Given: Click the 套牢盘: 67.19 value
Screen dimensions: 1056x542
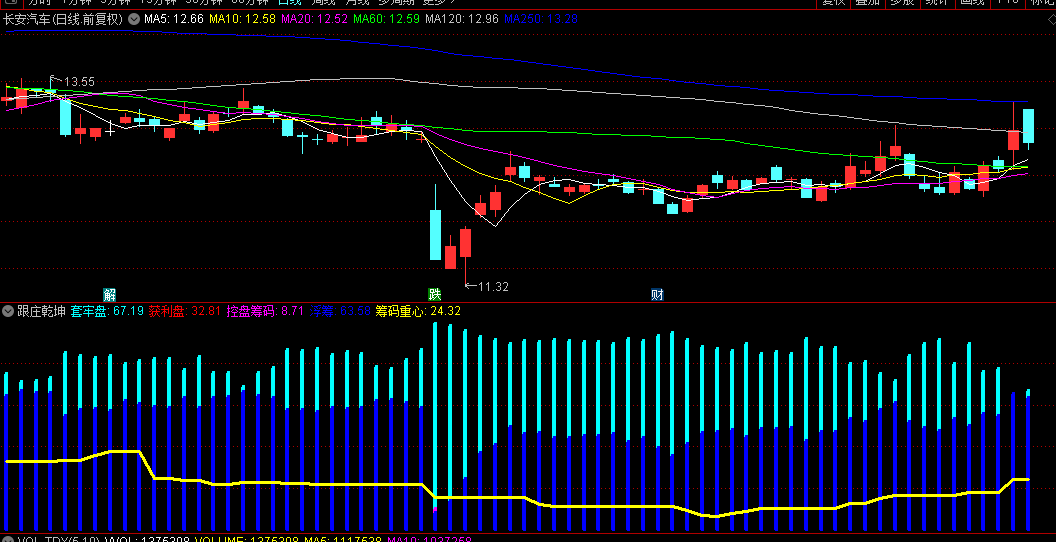Looking at the screenshot, I should point(107,311).
